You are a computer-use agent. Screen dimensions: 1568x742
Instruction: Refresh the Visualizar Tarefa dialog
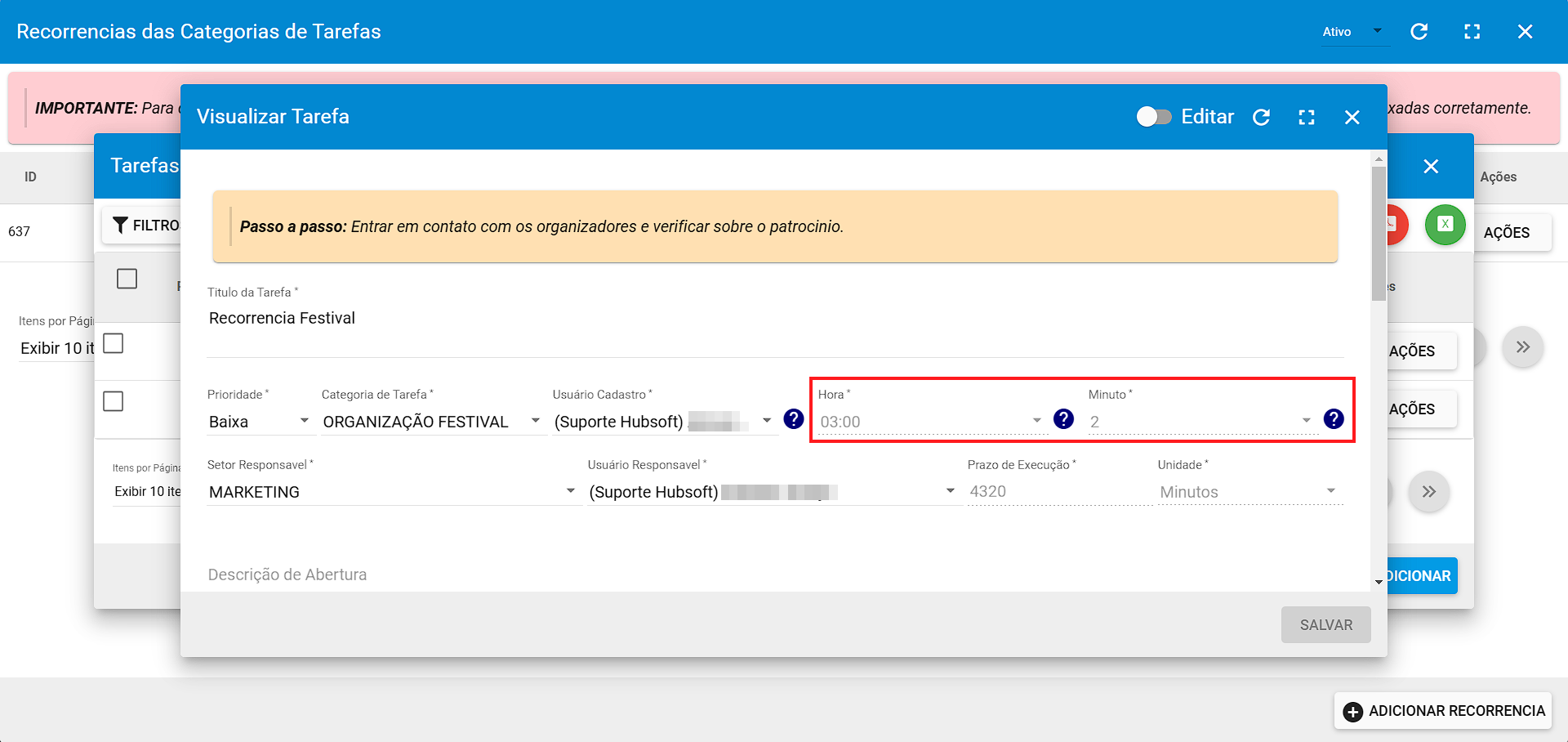point(1262,117)
